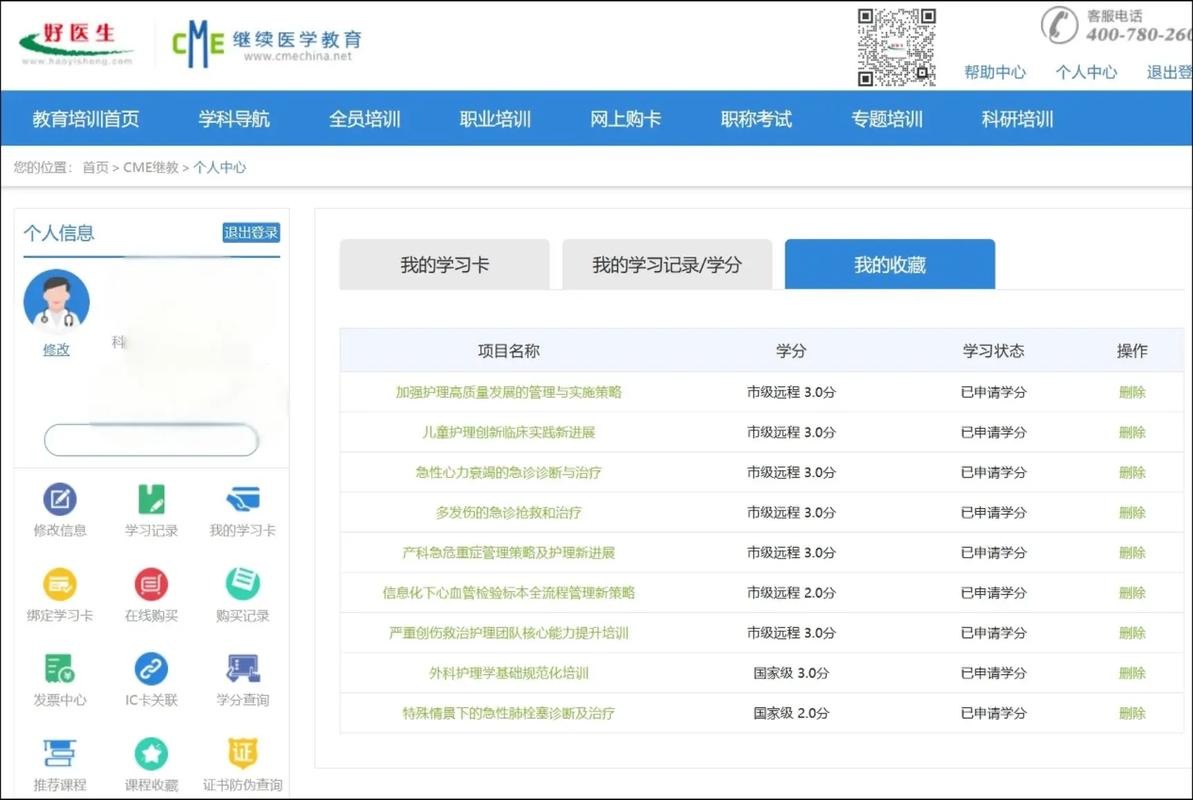Open course 儿童护理创新临床实践新进展
Screen dimensions: 1193x800
pyautogui.click(x=508, y=432)
